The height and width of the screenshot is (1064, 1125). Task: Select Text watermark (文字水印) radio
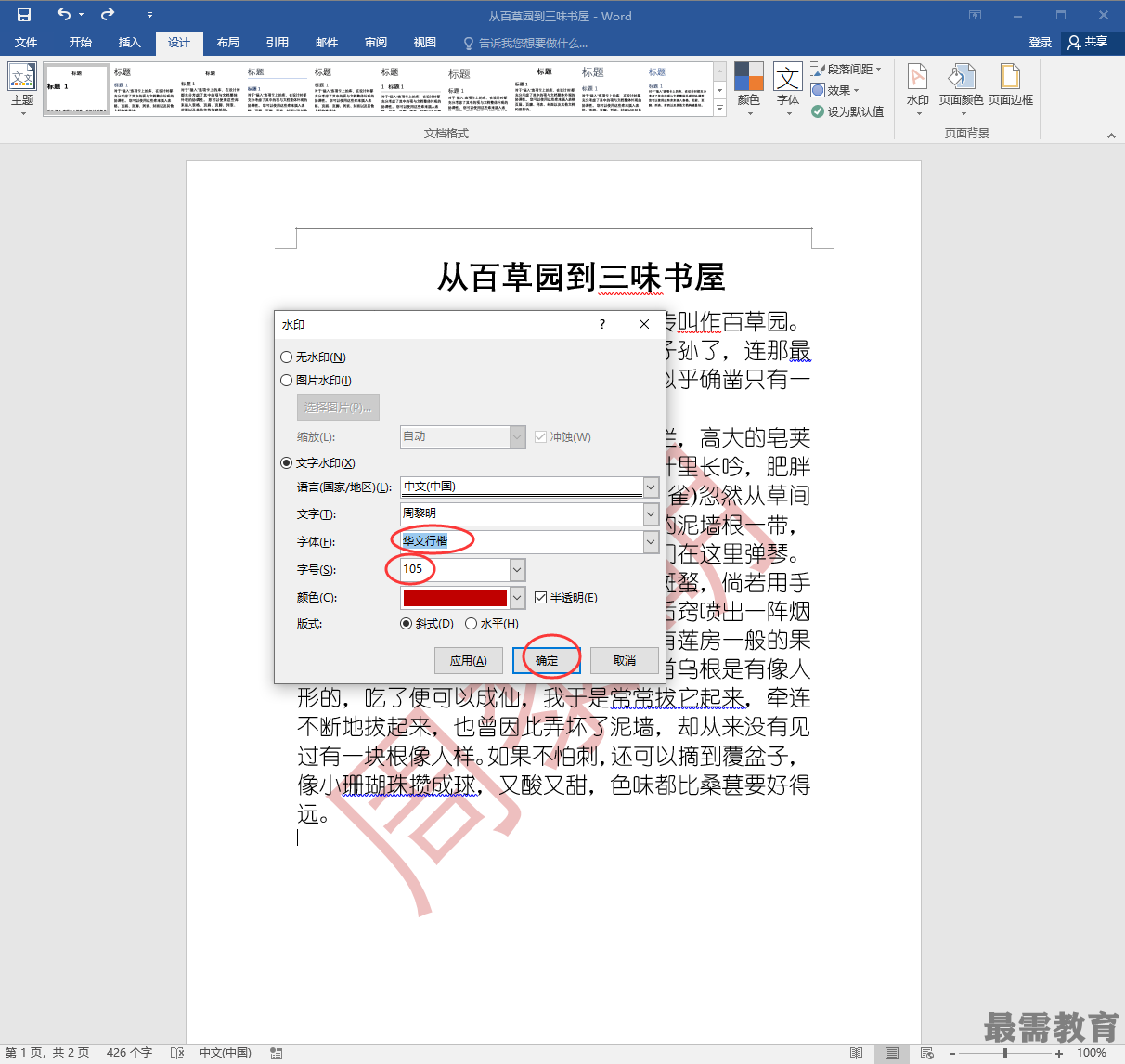pyautogui.click(x=287, y=462)
